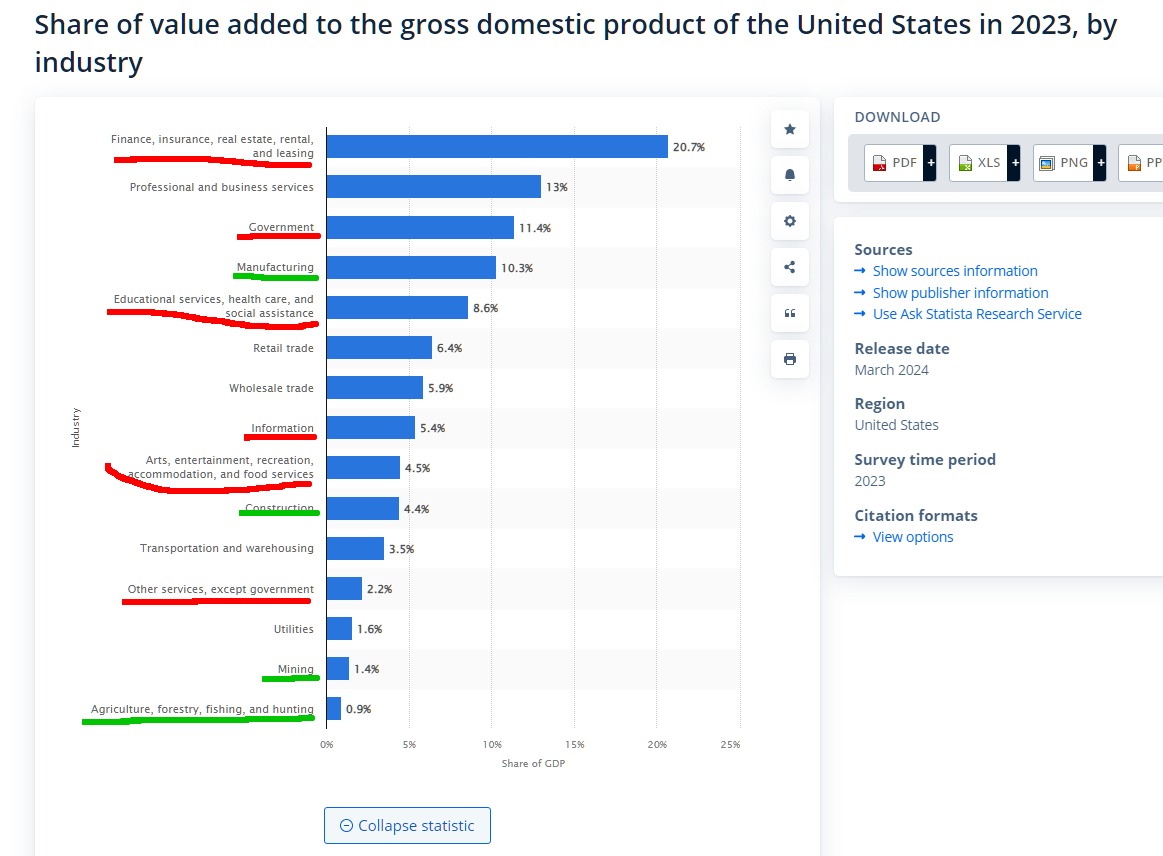This screenshot has height=856, width=1163.
Task: Click the Information 5.4% bar
Action: (371, 428)
